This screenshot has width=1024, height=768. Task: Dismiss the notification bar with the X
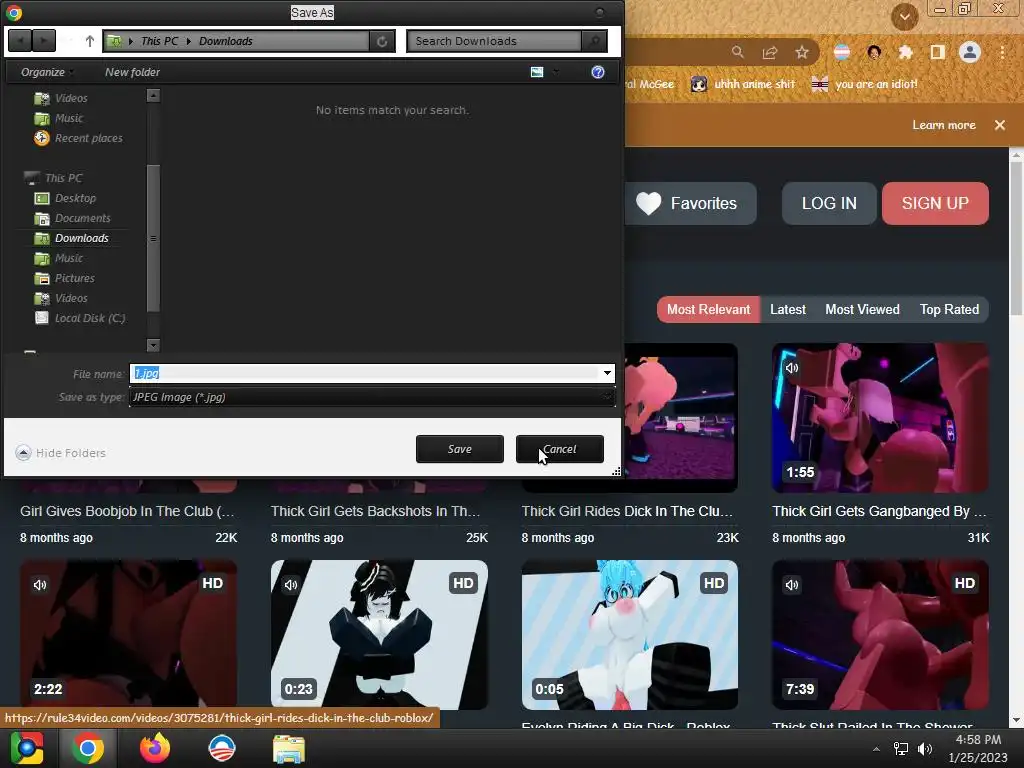coord(1000,125)
